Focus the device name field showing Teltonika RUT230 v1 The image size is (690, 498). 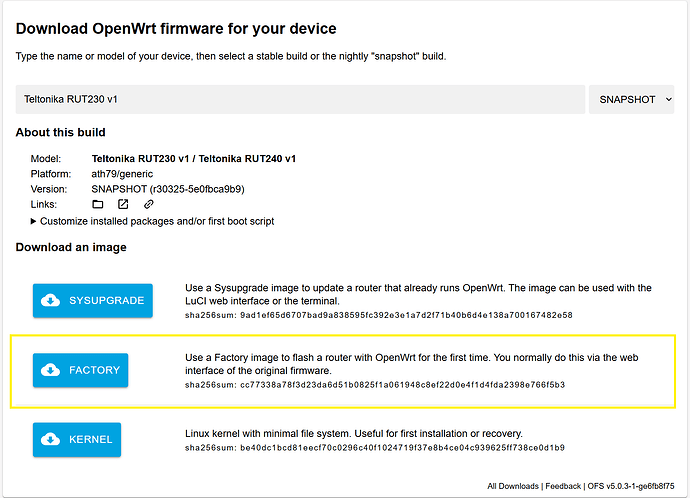click(300, 99)
